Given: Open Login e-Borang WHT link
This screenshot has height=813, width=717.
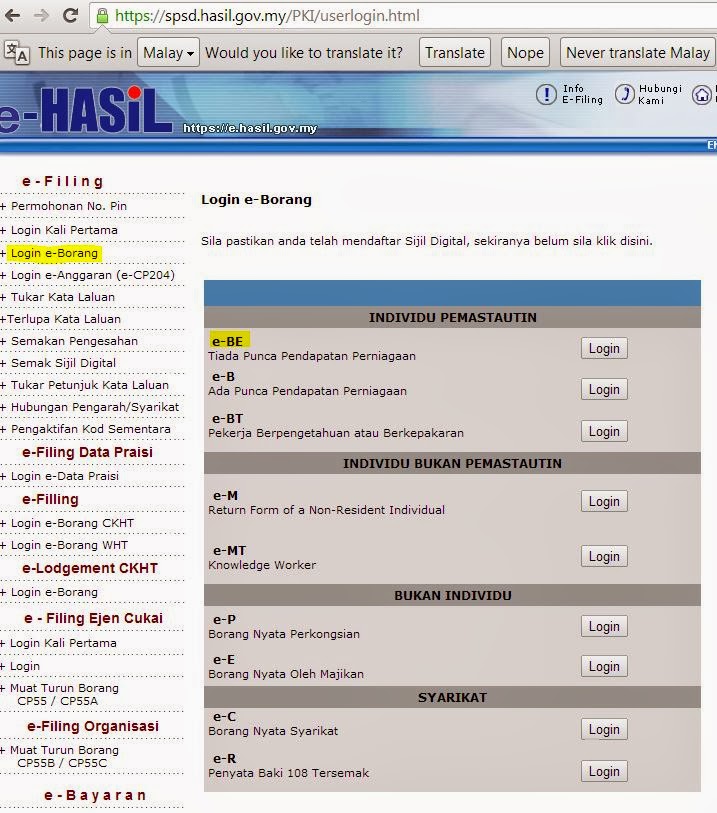Looking at the screenshot, I should 69,545.
